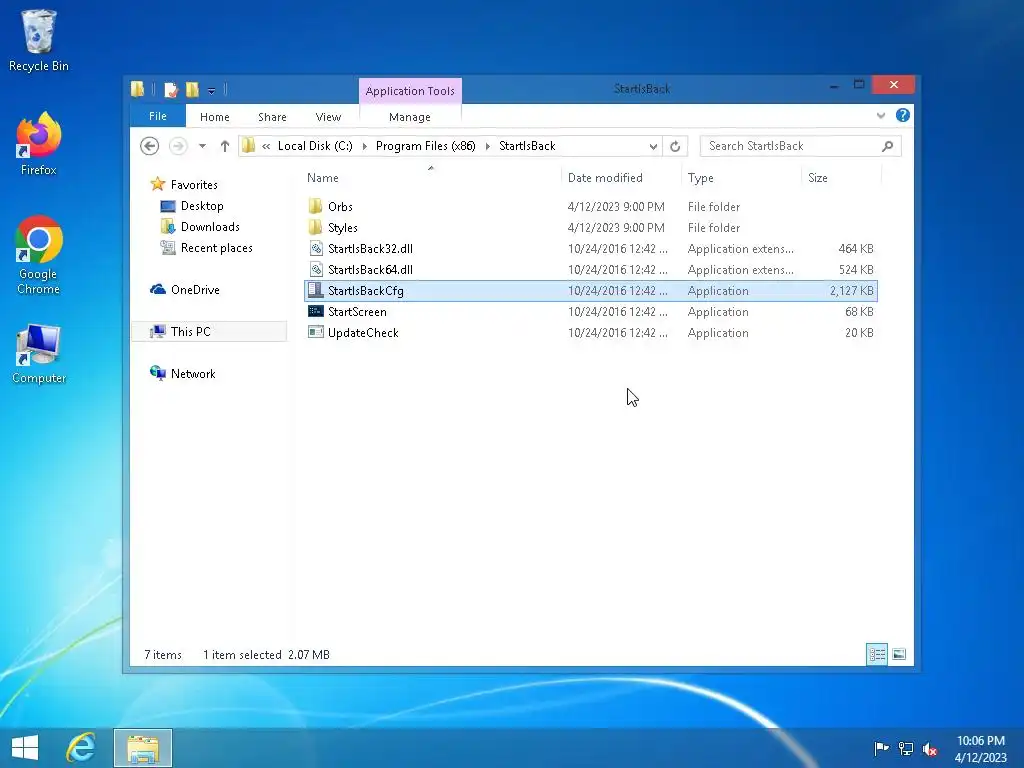Open the Recycle Bin desktop icon
The width and height of the screenshot is (1024, 768).
38,40
